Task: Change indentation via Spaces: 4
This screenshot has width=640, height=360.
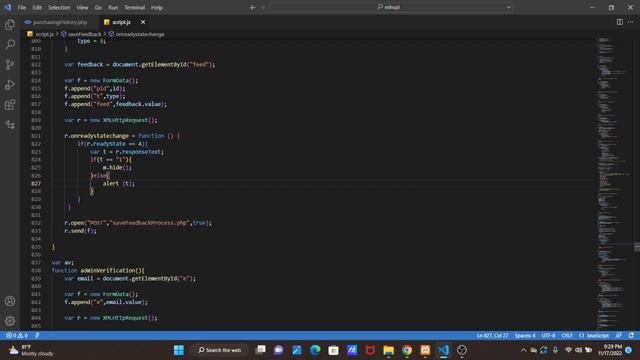Action: click(x=524, y=336)
